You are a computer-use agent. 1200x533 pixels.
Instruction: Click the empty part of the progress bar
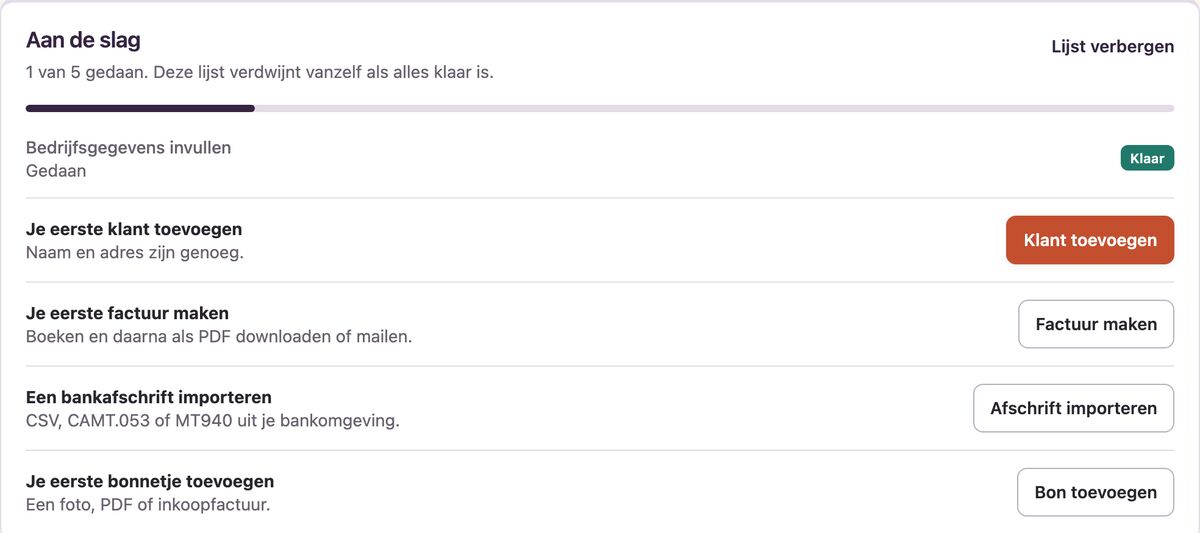(715, 108)
